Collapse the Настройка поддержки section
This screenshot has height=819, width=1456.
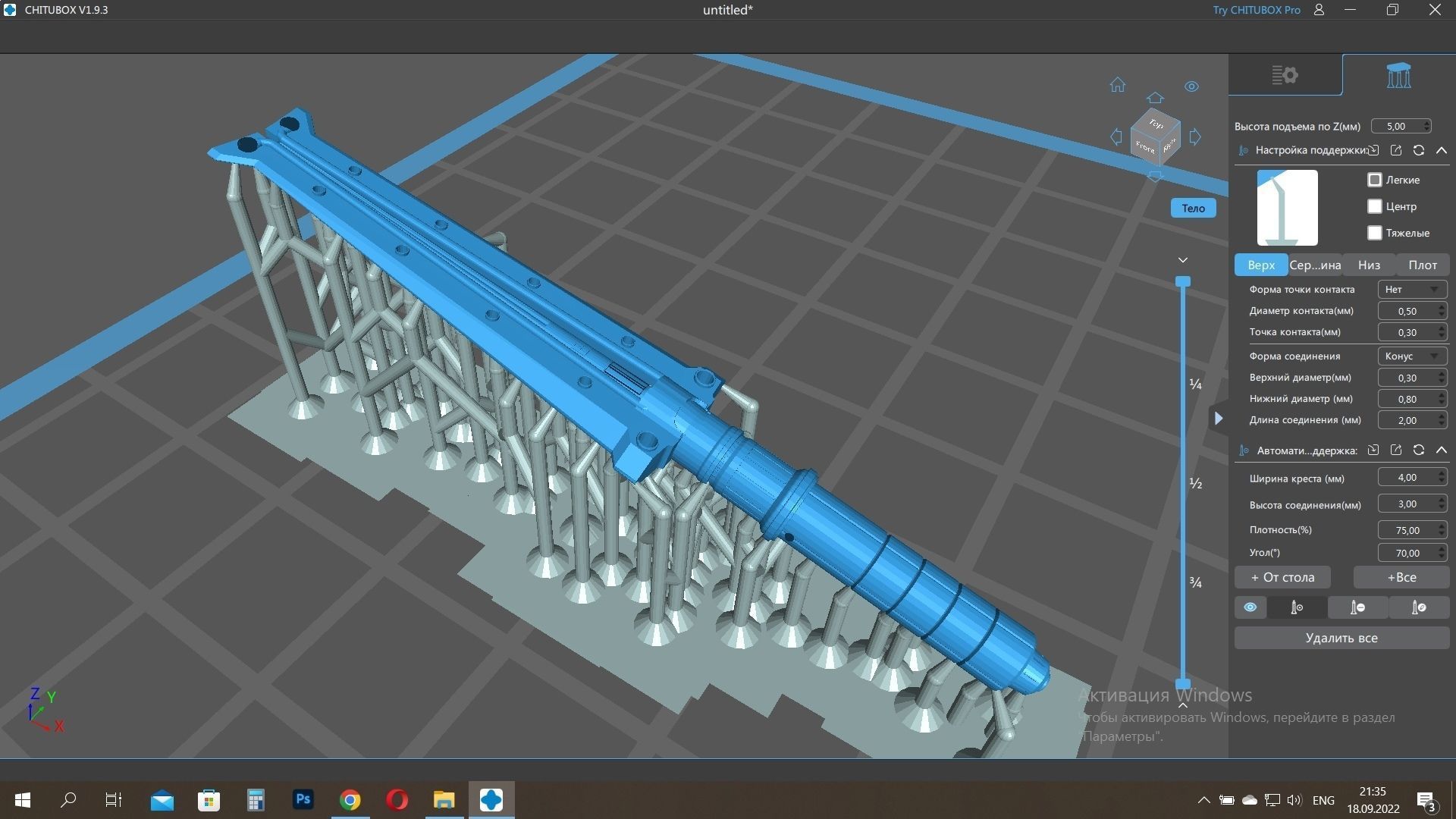point(1442,150)
